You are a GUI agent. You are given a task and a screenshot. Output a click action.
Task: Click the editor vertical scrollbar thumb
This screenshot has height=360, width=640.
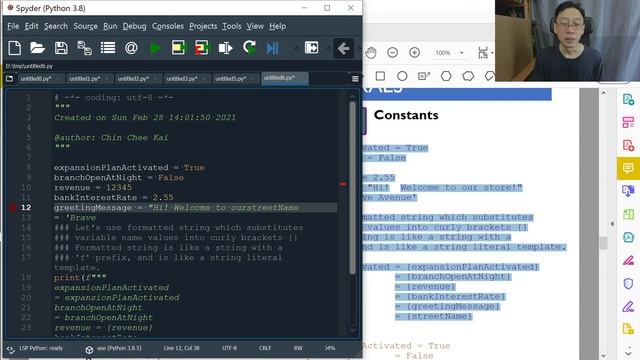point(353,188)
